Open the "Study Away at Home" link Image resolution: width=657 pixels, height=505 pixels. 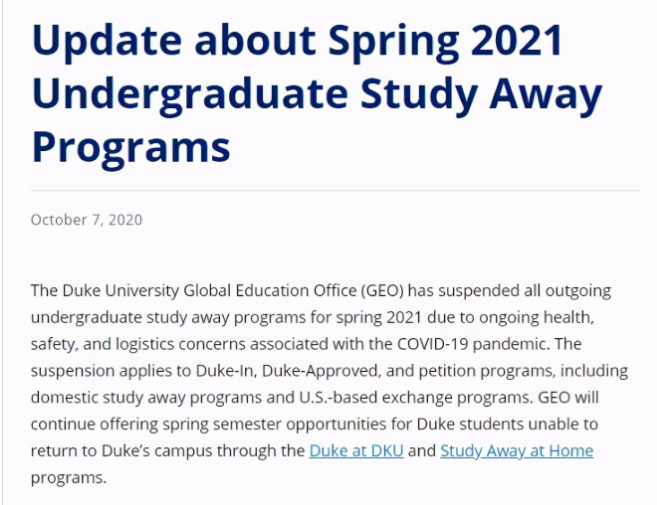[x=516, y=450]
